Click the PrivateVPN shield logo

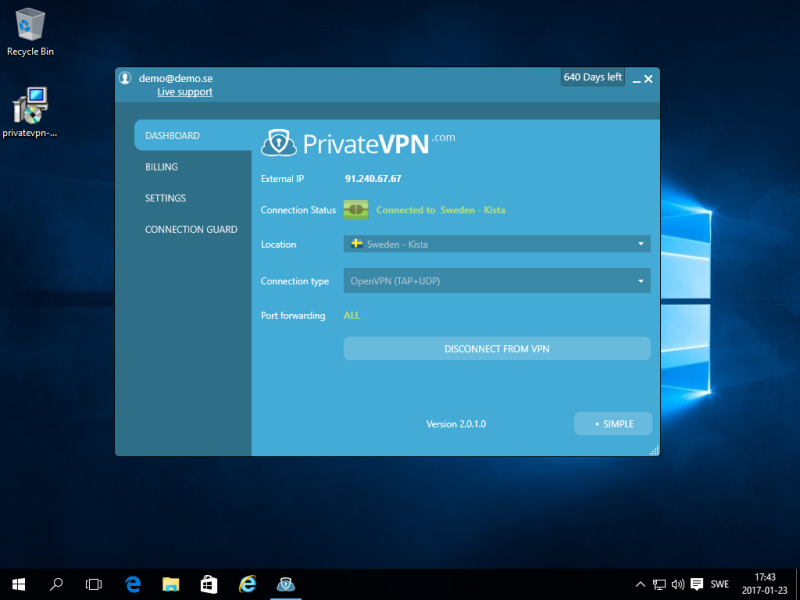(x=278, y=143)
